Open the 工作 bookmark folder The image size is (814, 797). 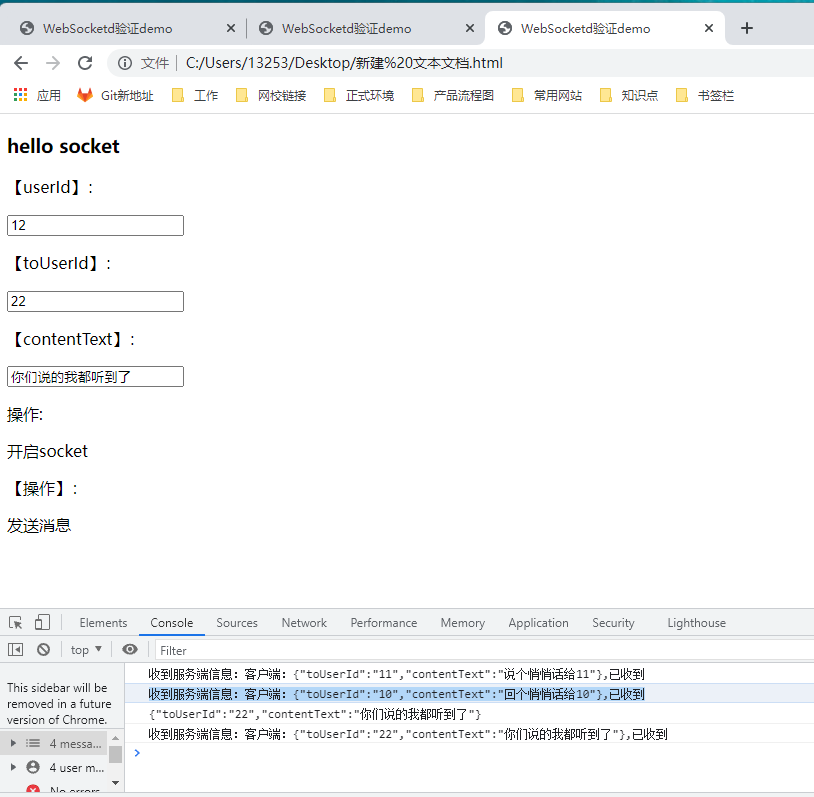pyautogui.click(x=195, y=96)
